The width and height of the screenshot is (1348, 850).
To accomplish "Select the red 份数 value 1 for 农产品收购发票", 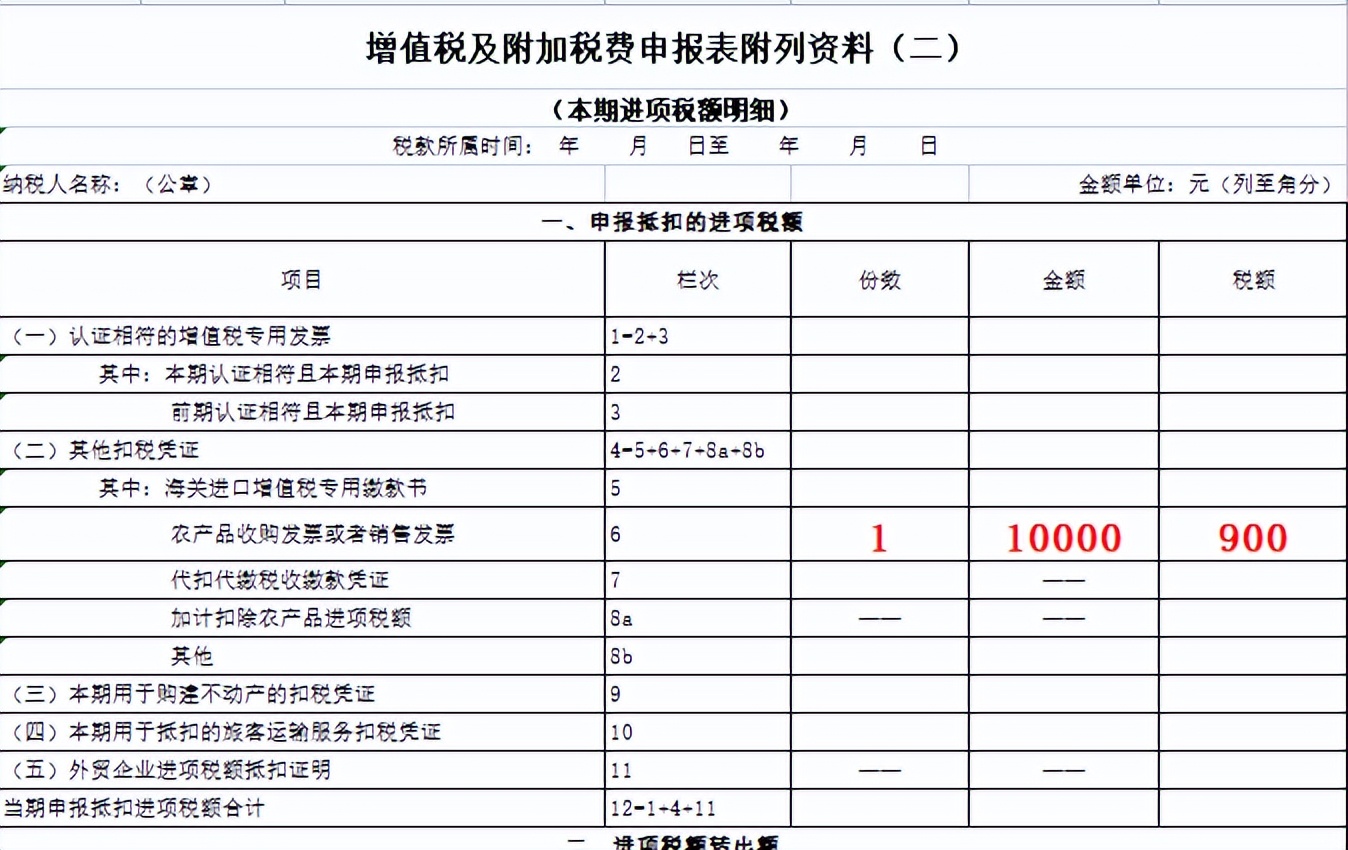I will (878, 538).
